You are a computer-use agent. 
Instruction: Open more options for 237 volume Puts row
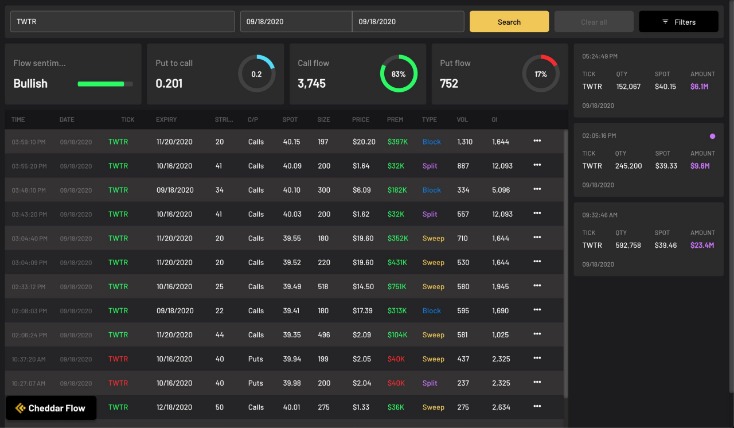click(x=537, y=382)
